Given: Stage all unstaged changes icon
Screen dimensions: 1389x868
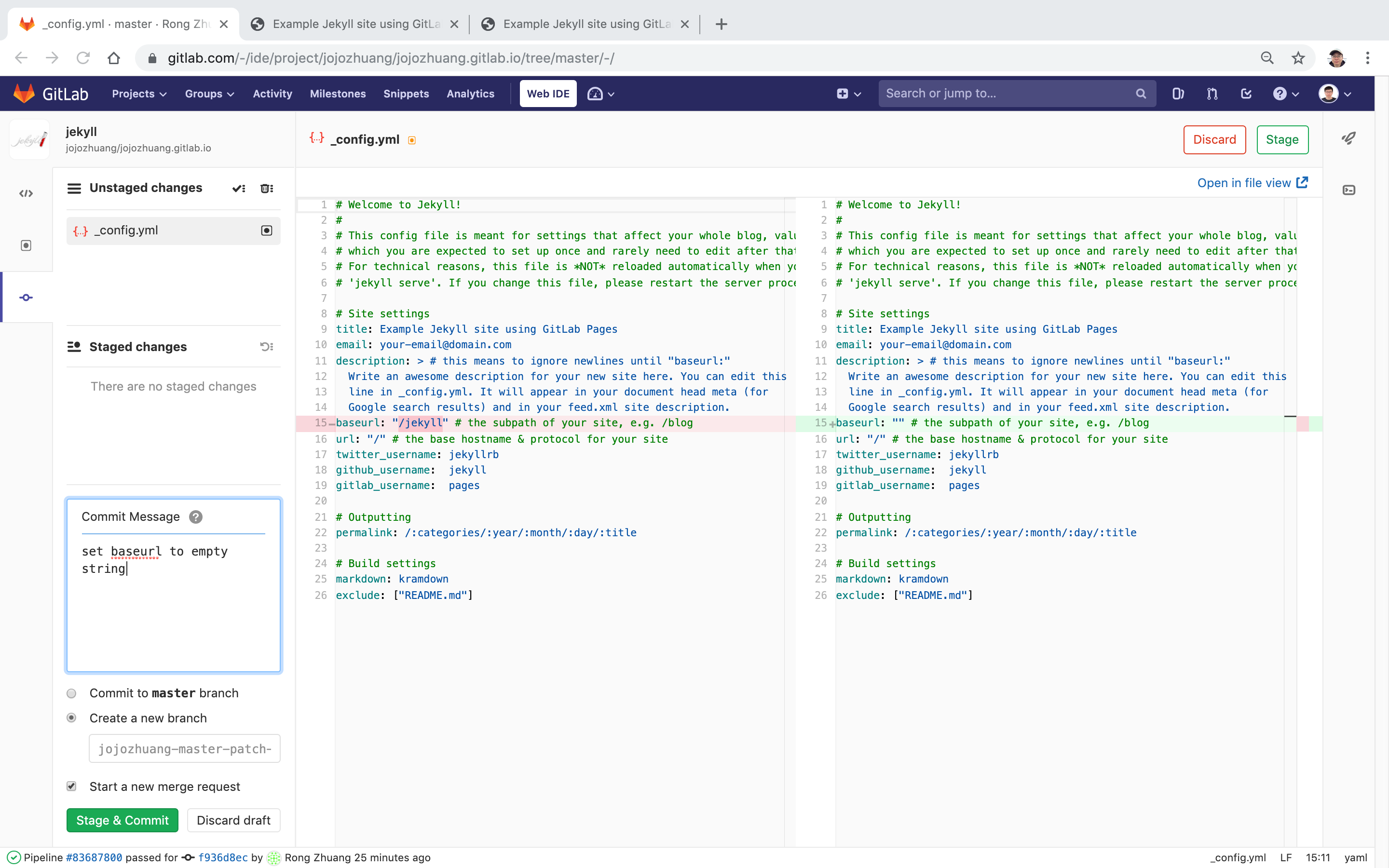Looking at the screenshot, I should coord(239,188).
